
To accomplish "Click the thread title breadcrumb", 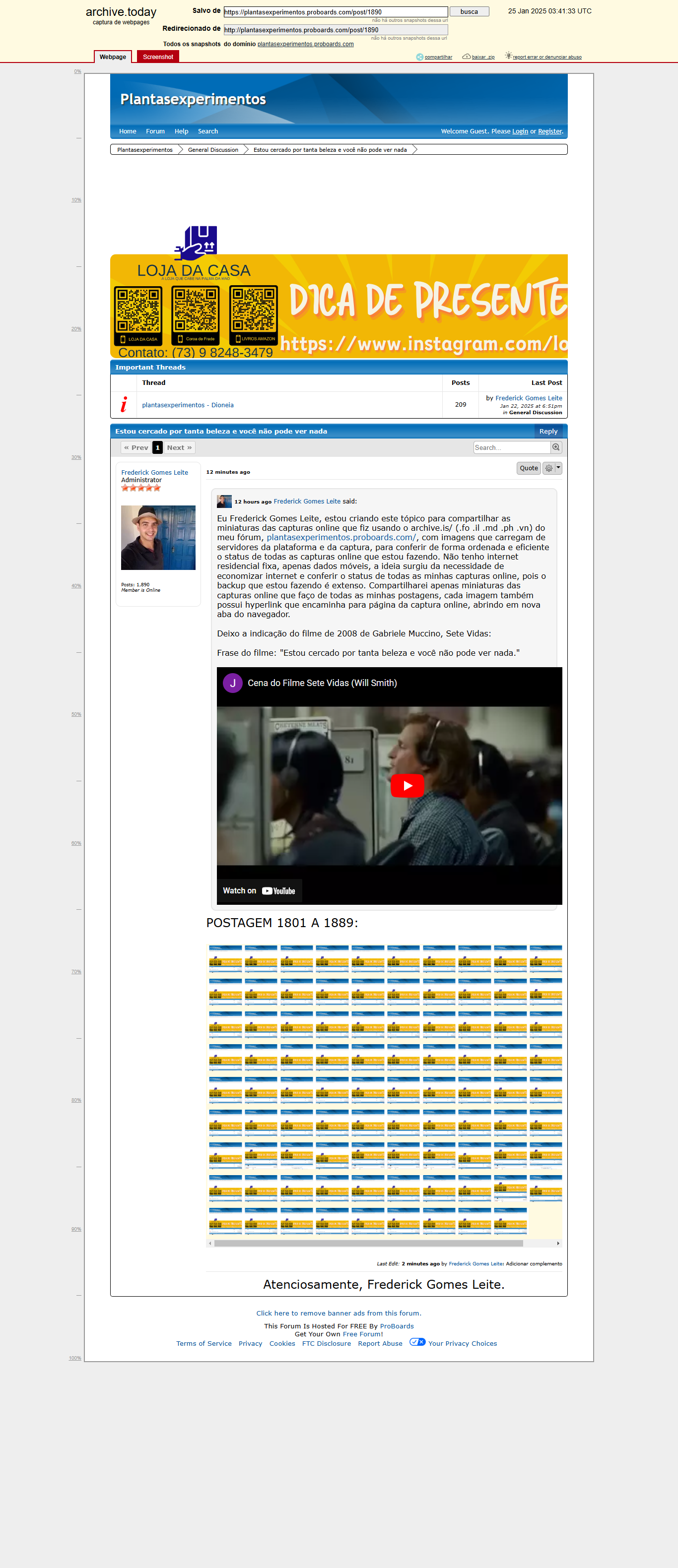I will coord(330,150).
